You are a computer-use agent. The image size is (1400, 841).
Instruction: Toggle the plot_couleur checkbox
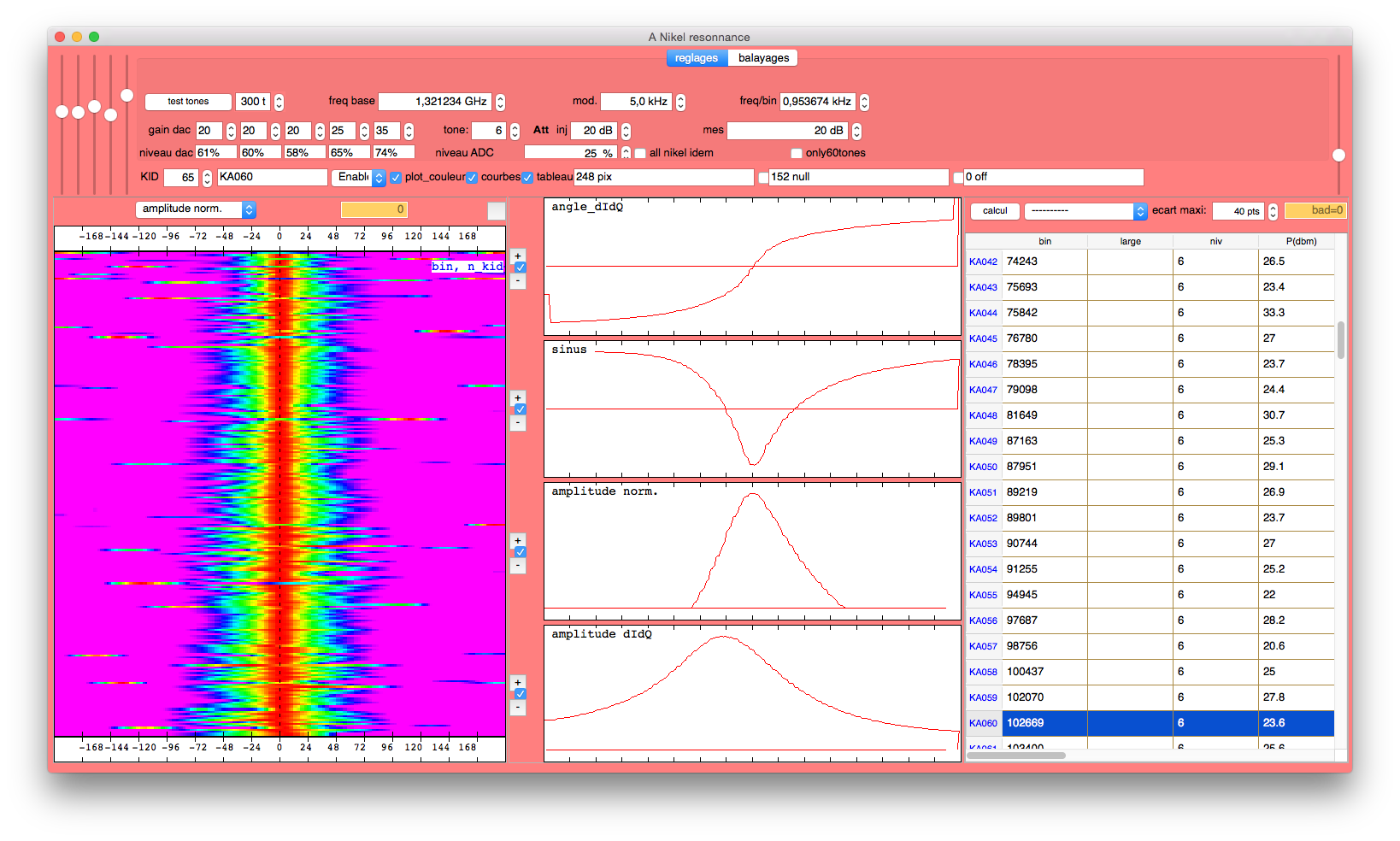click(x=396, y=178)
